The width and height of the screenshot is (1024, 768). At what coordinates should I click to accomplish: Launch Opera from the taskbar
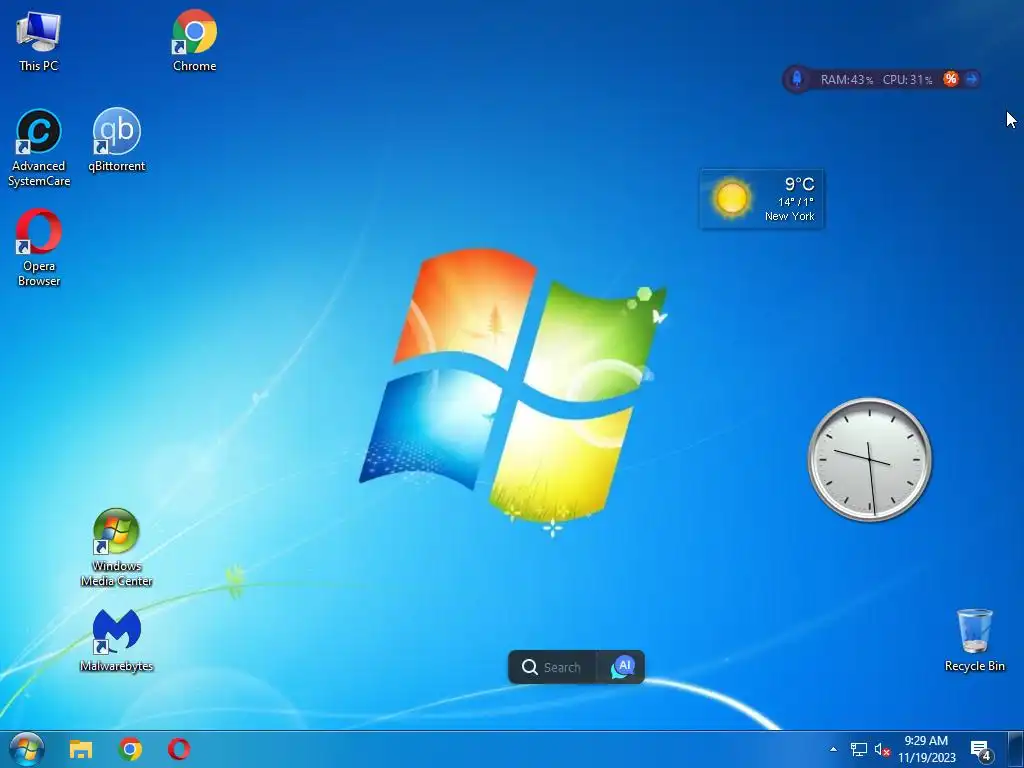(x=179, y=749)
